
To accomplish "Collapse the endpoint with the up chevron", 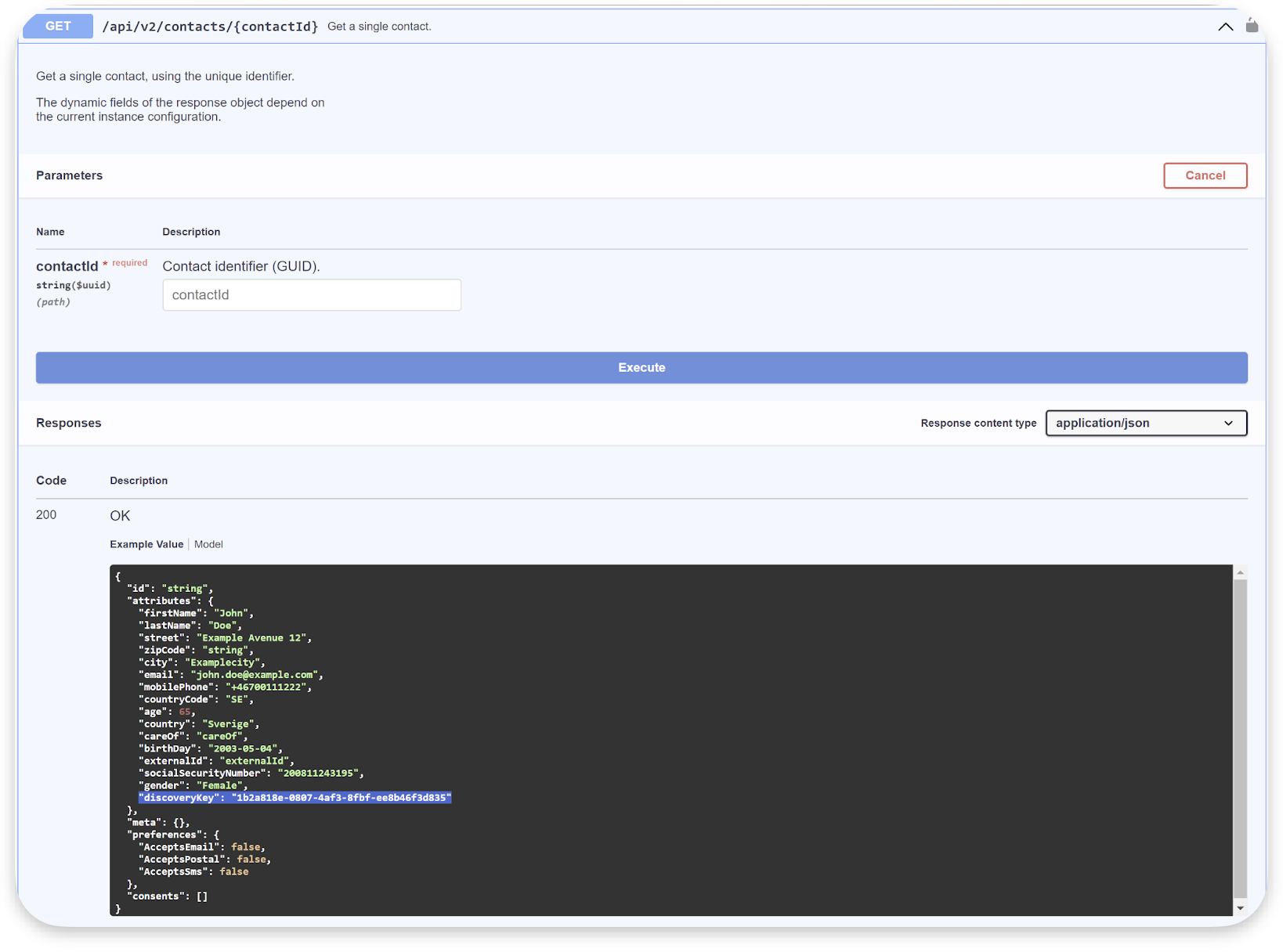I will click(x=1225, y=27).
